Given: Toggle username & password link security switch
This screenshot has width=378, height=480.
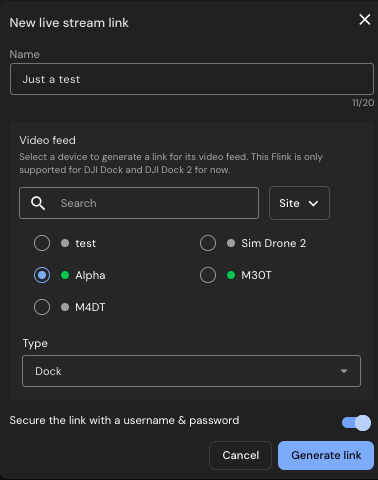Looking at the screenshot, I should pyautogui.click(x=356, y=423).
